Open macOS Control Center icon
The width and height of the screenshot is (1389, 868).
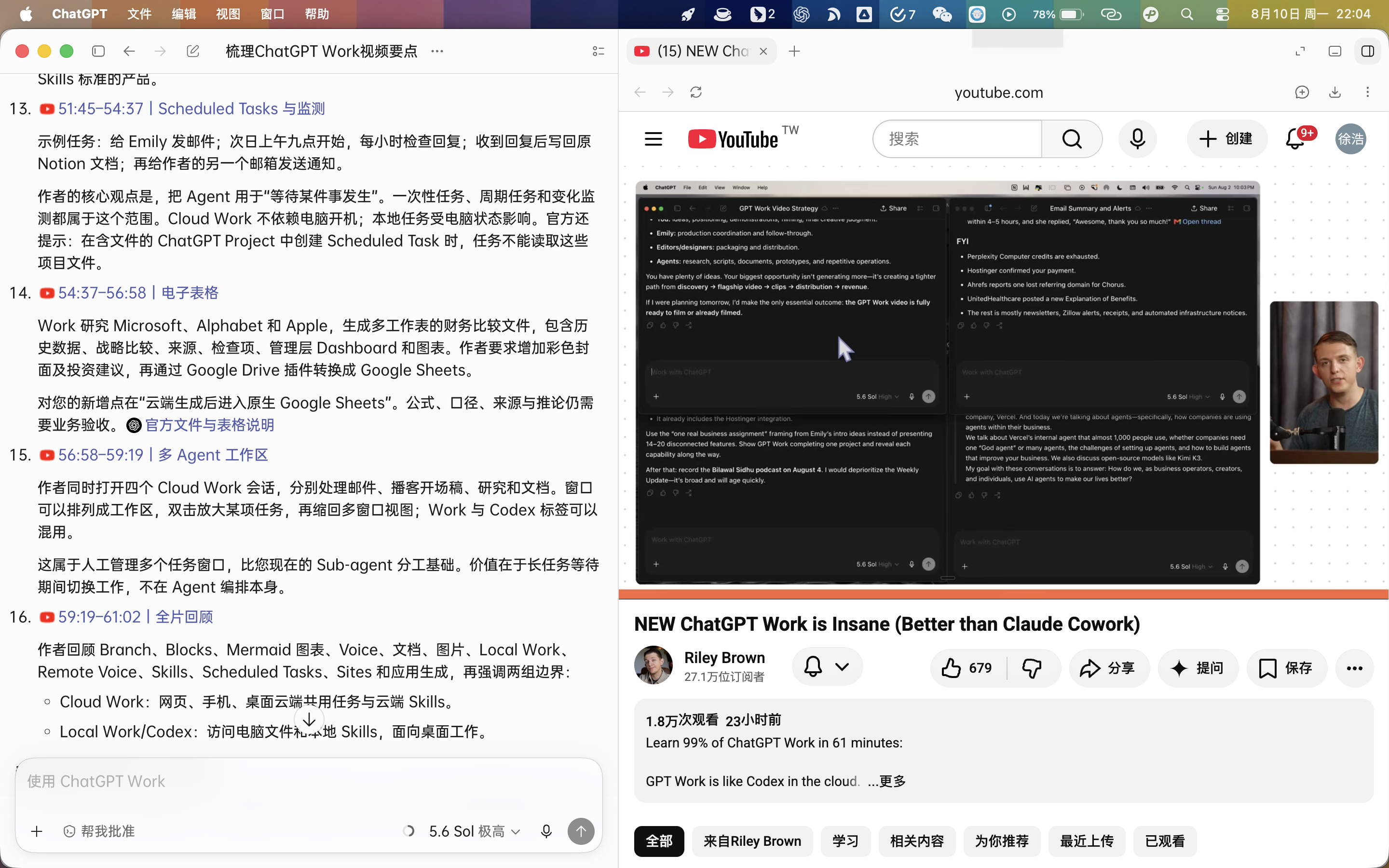click(1222, 14)
